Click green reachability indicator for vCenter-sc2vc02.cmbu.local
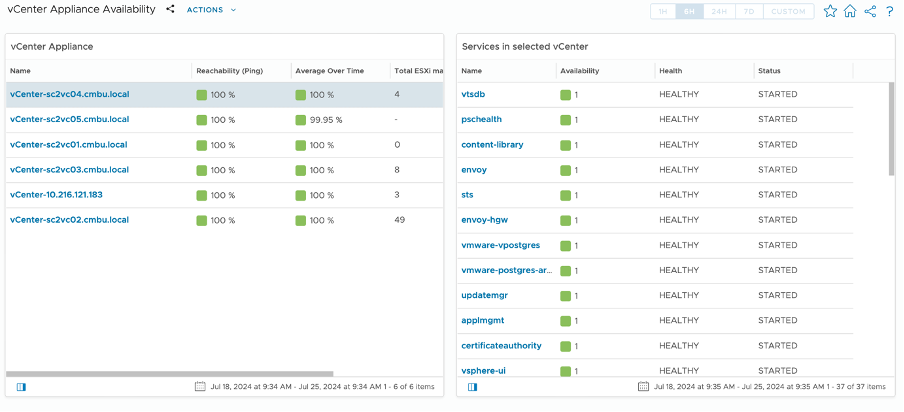 [x=202, y=220]
